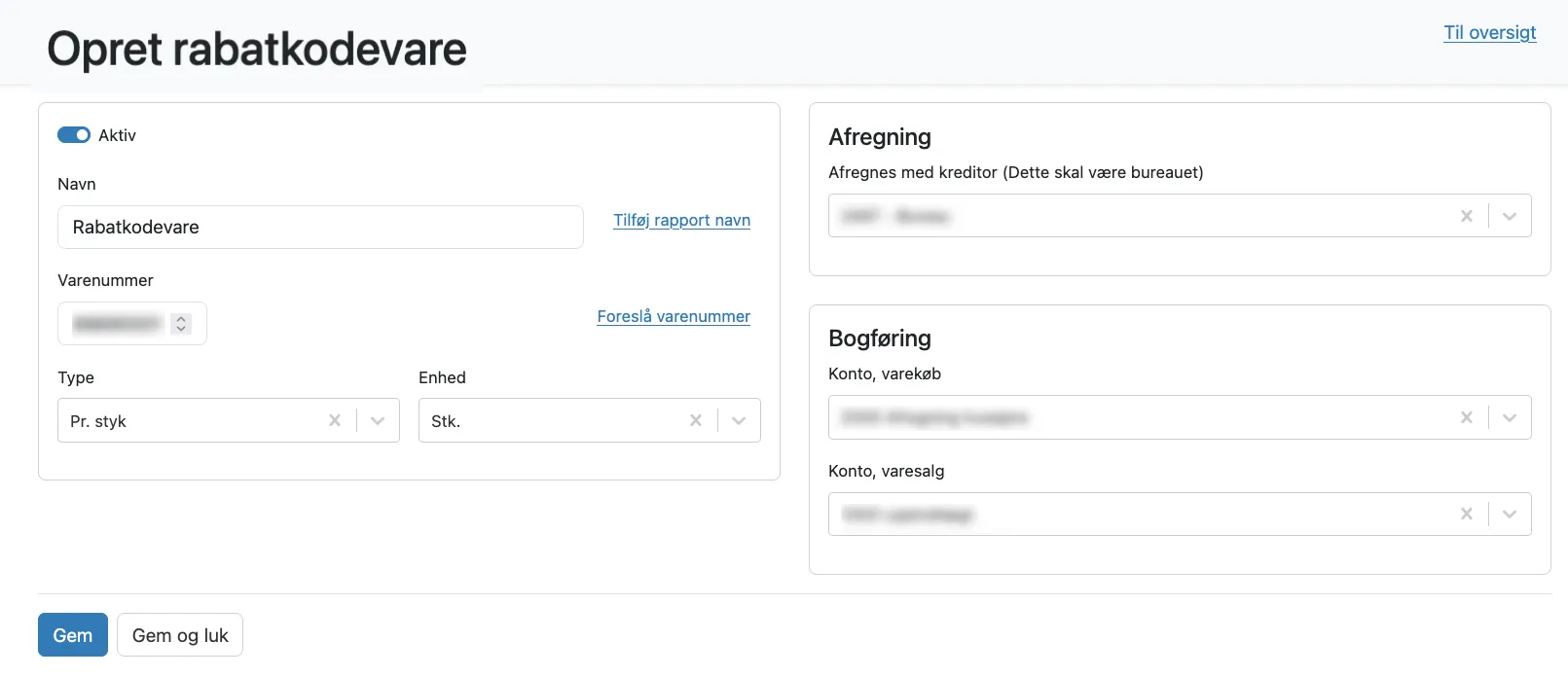
Task: Open the Afregnes med kreditor dropdown
Action: click(x=1510, y=216)
